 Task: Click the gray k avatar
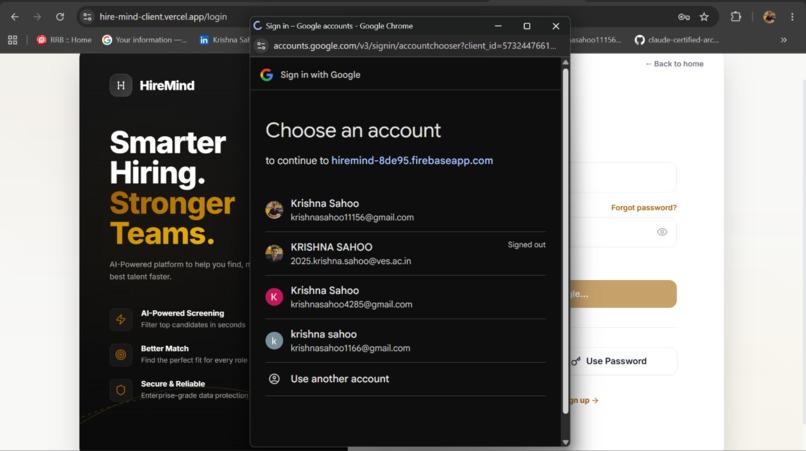coord(274,340)
